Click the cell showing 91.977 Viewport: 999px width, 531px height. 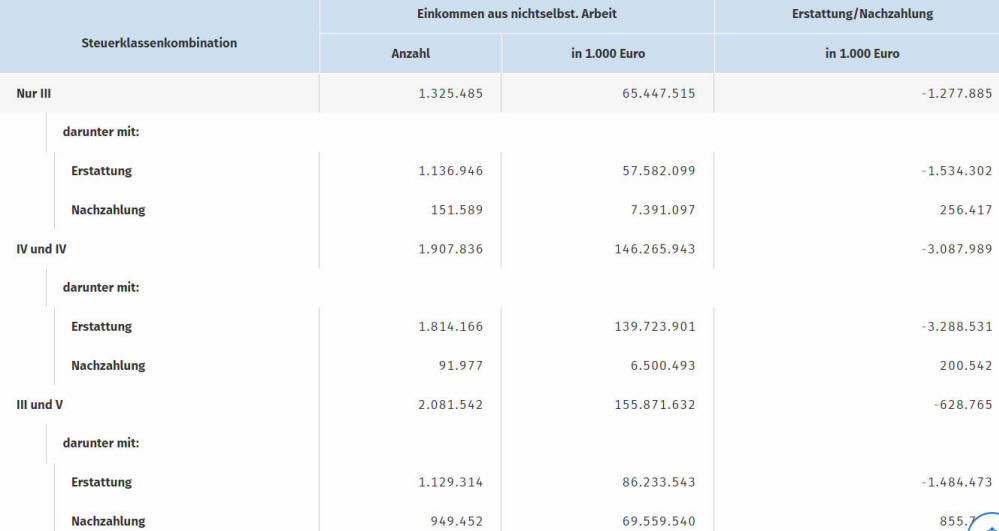pos(460,366)
